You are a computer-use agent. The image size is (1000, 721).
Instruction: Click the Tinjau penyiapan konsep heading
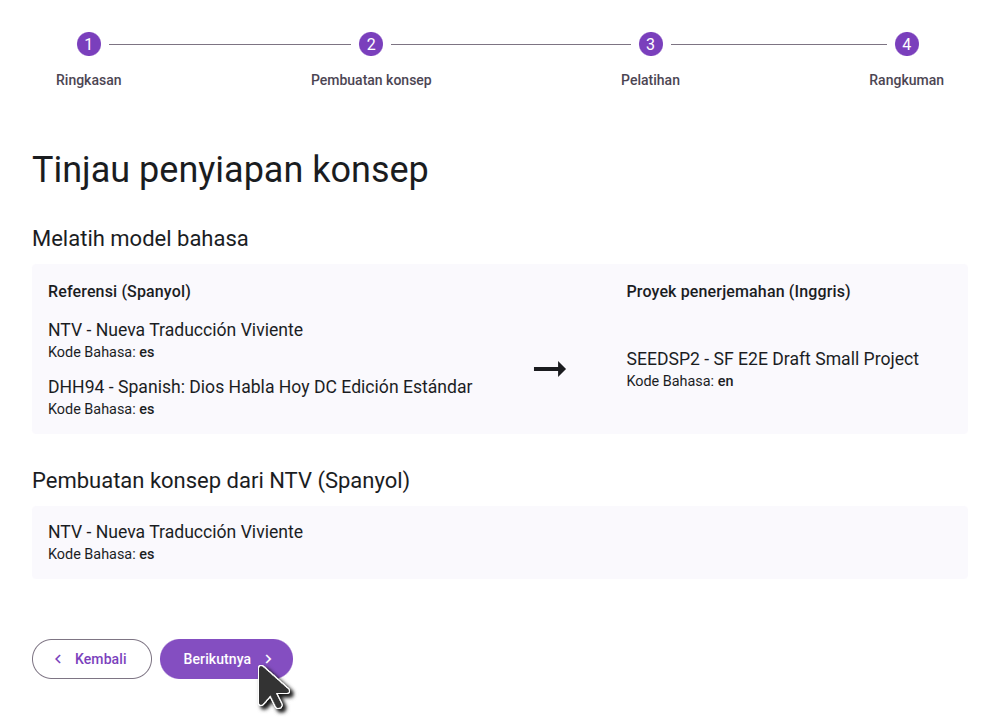[x=230, y=170]
